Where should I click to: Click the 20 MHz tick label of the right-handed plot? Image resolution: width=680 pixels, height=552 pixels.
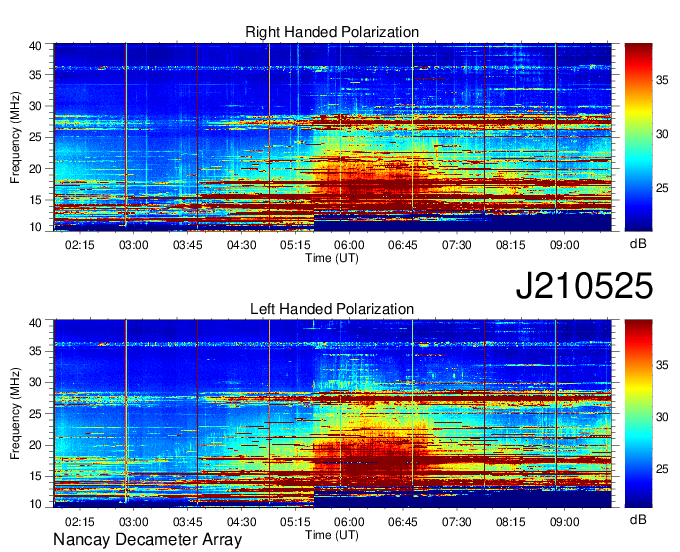click(x=35, y=169)
